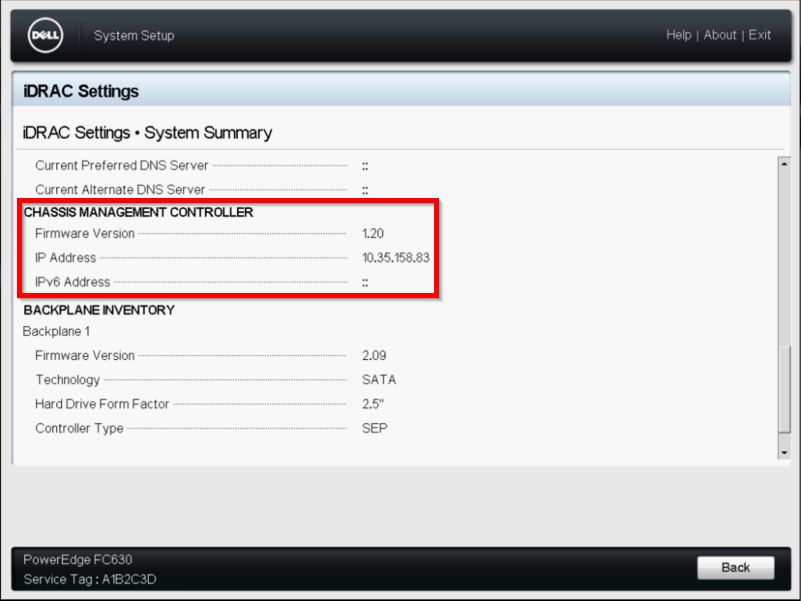Image resolution: width=801 pixels, height=601 pixels.
Task: Click the vertical scrollbar thumb
Action: pos(784,389)
